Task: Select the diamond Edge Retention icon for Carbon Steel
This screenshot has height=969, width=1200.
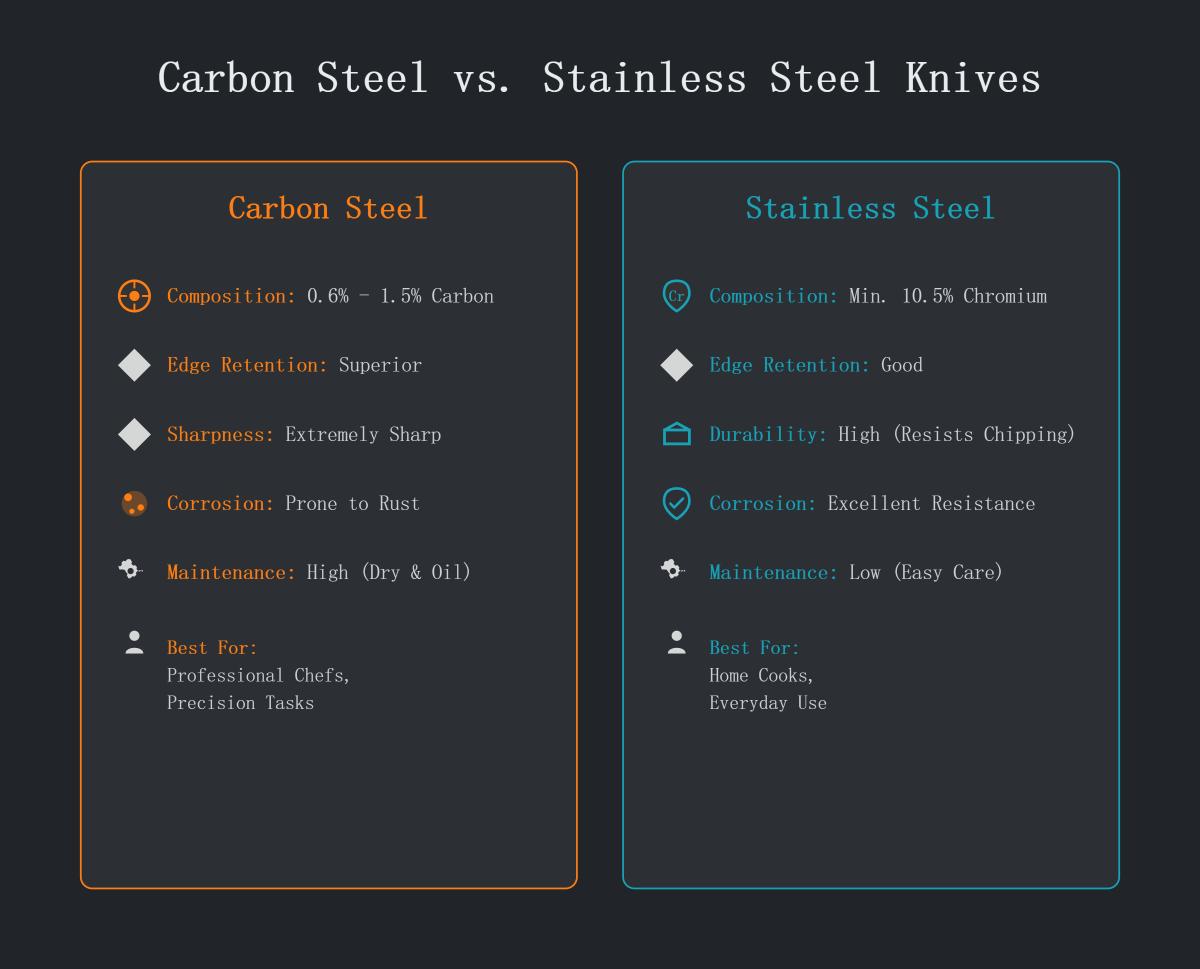Action: click(x=134, y=365)
